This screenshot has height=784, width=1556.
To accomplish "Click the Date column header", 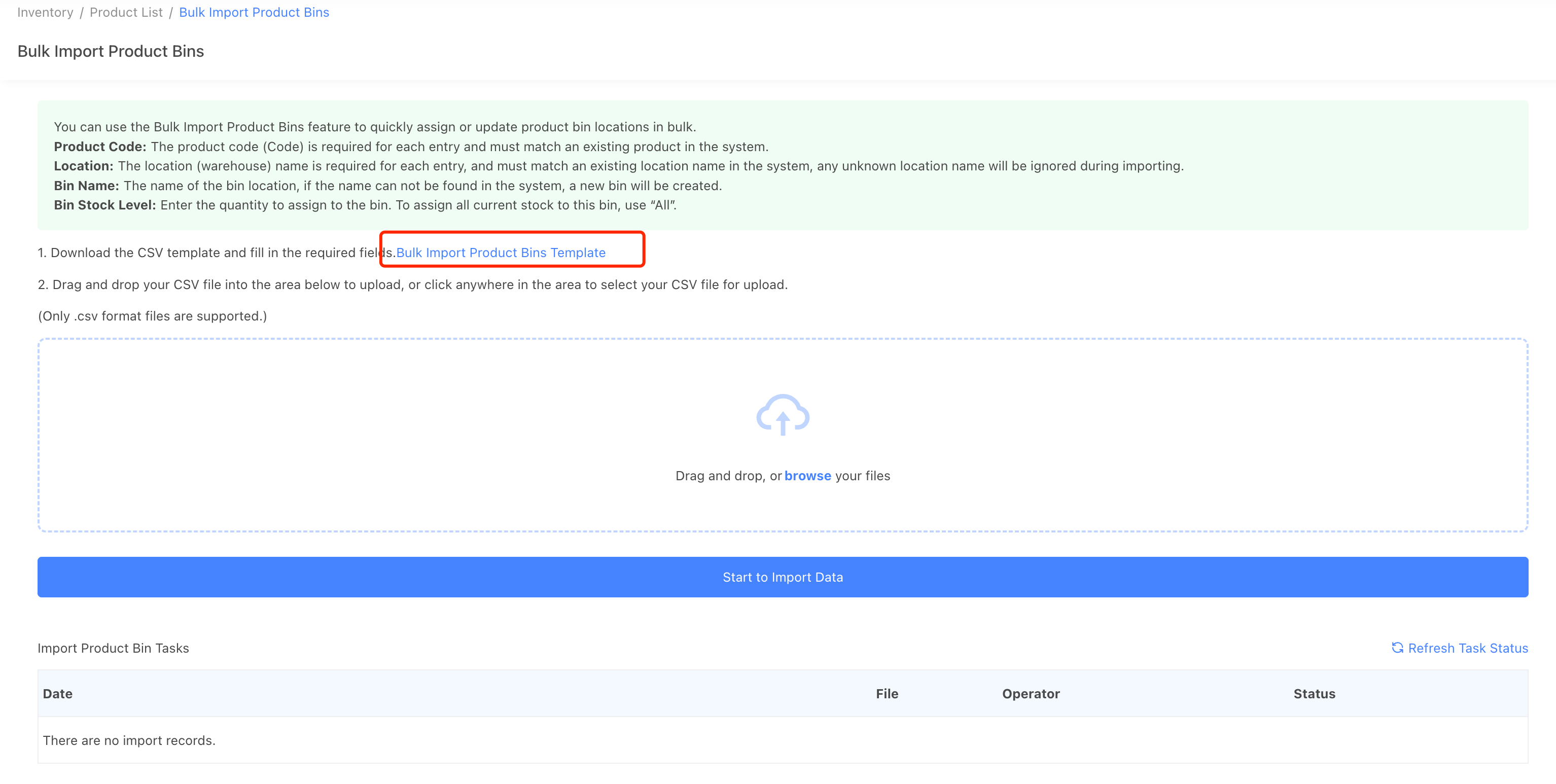I will click(x=58, y=693).
